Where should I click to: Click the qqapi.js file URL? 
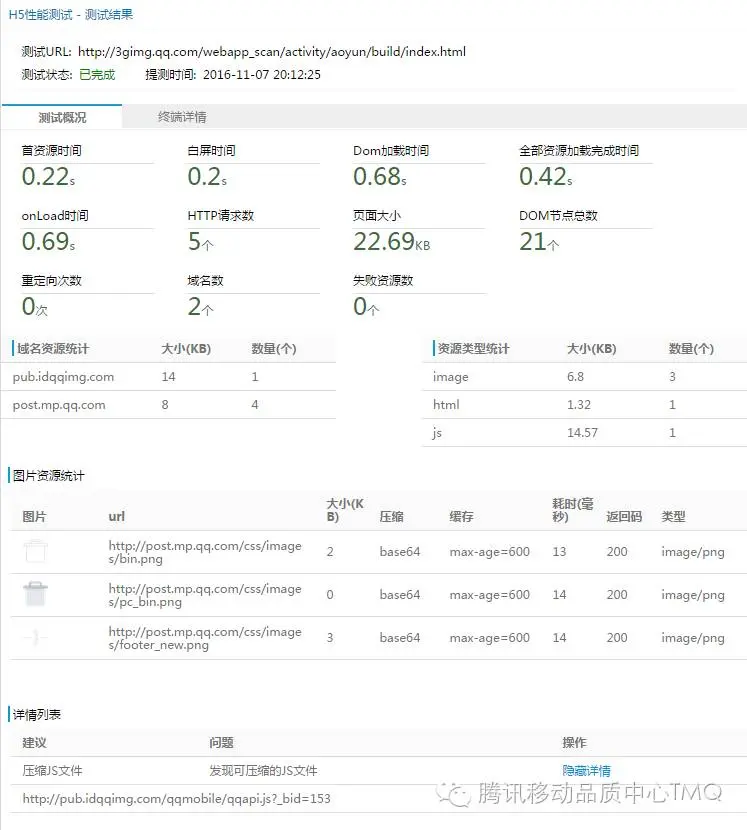[x=176, y=798]
